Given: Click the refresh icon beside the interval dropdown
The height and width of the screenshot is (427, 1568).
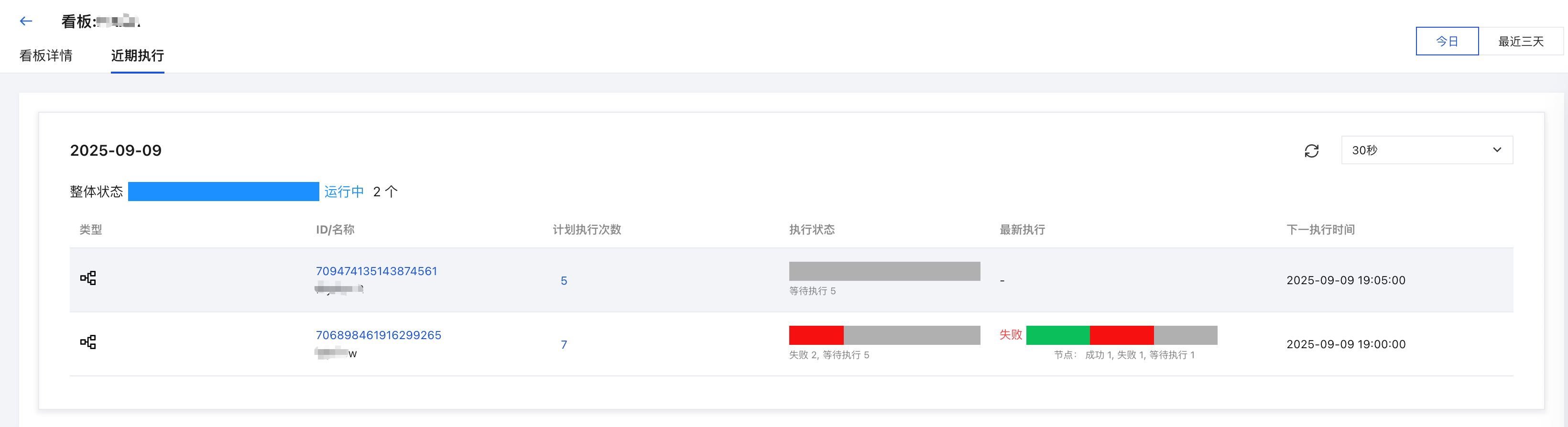Looking at the screenshot, I should 1312,150.
